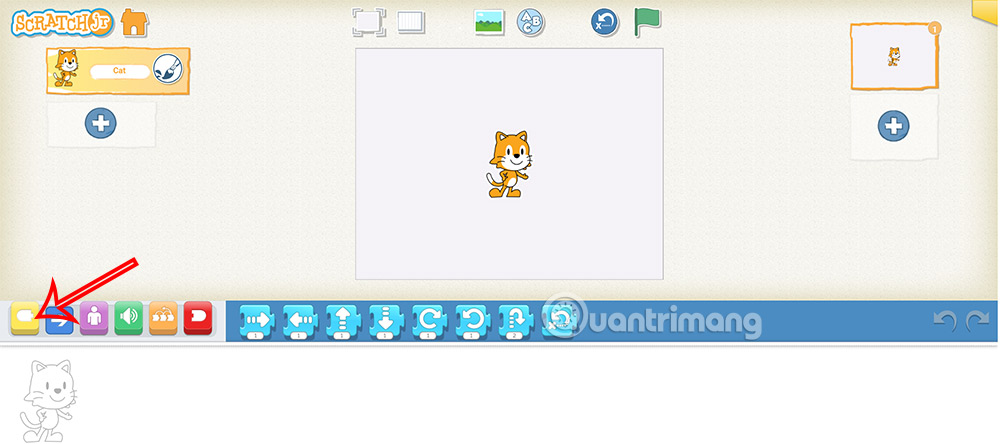
Task: Pick the hop block
Action: 517,321
